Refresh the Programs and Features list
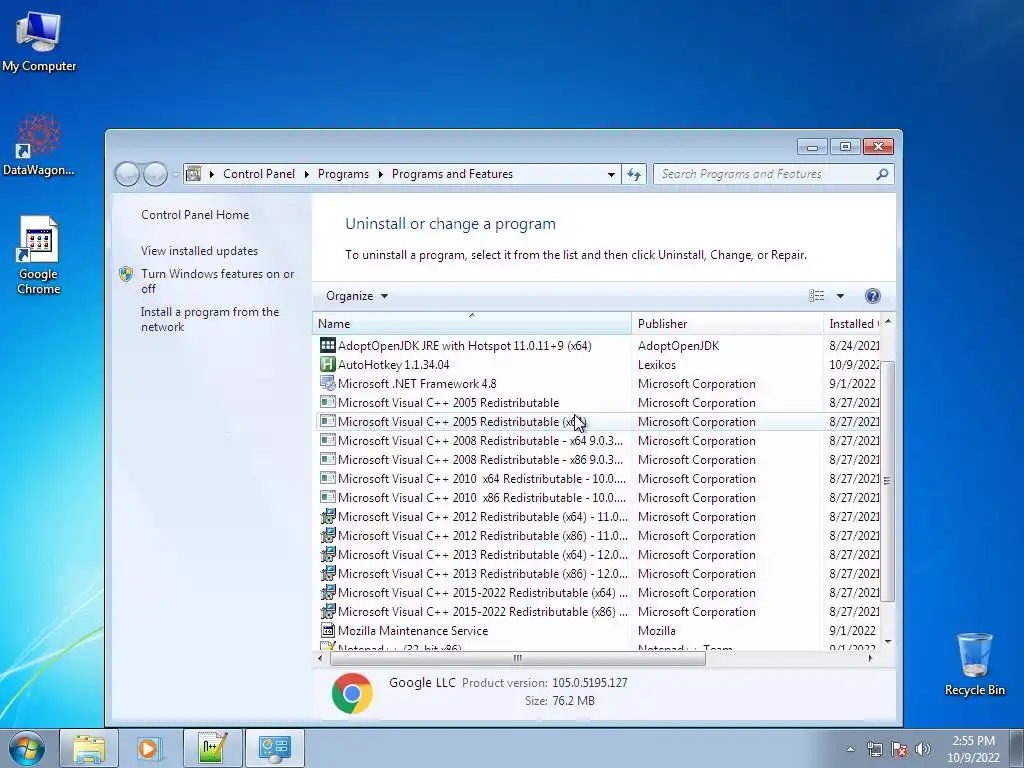 pyautogui.click(x=634, y=174)
